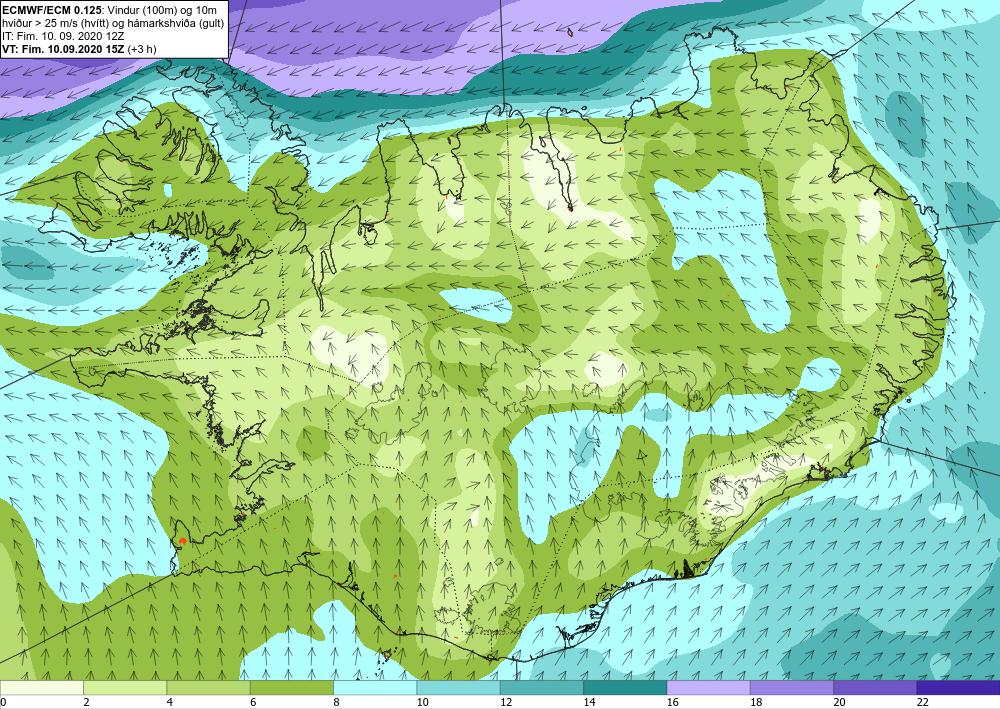Viewport: 1000px width, 709px height.
Task: Click the 16–18 m/s lavender legend swatch
Action: point(709,687)
